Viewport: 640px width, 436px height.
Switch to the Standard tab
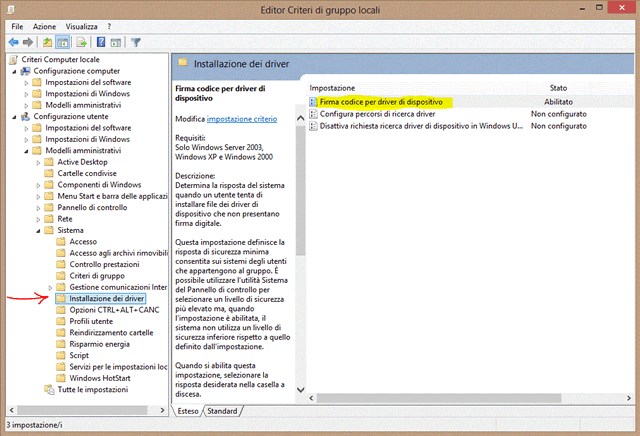(222, 411)
